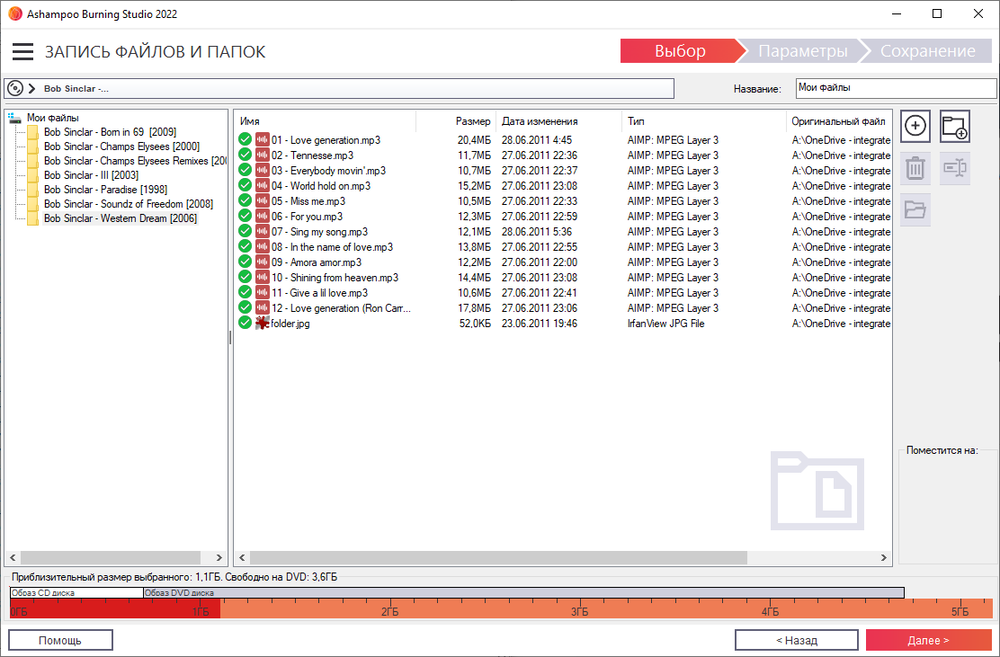Click the green check of folder.jpg
The width and height of the screenshot is (1000, 657).
click(x=245, y=323)
